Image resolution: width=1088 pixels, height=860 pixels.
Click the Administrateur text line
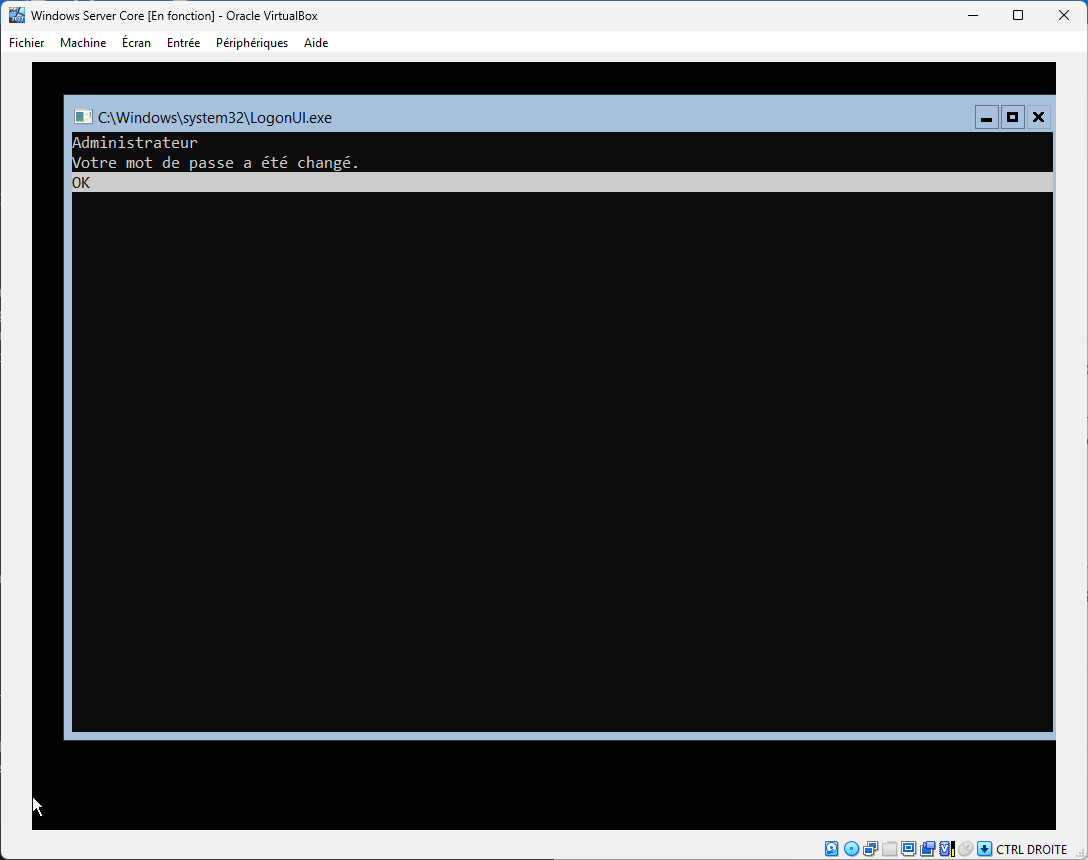point(135,142)
